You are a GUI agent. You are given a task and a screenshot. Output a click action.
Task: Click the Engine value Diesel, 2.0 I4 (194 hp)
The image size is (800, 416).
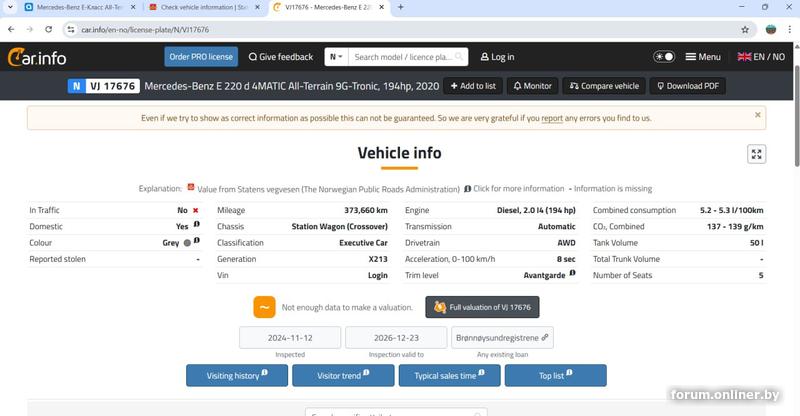click(x=536, y=210)
